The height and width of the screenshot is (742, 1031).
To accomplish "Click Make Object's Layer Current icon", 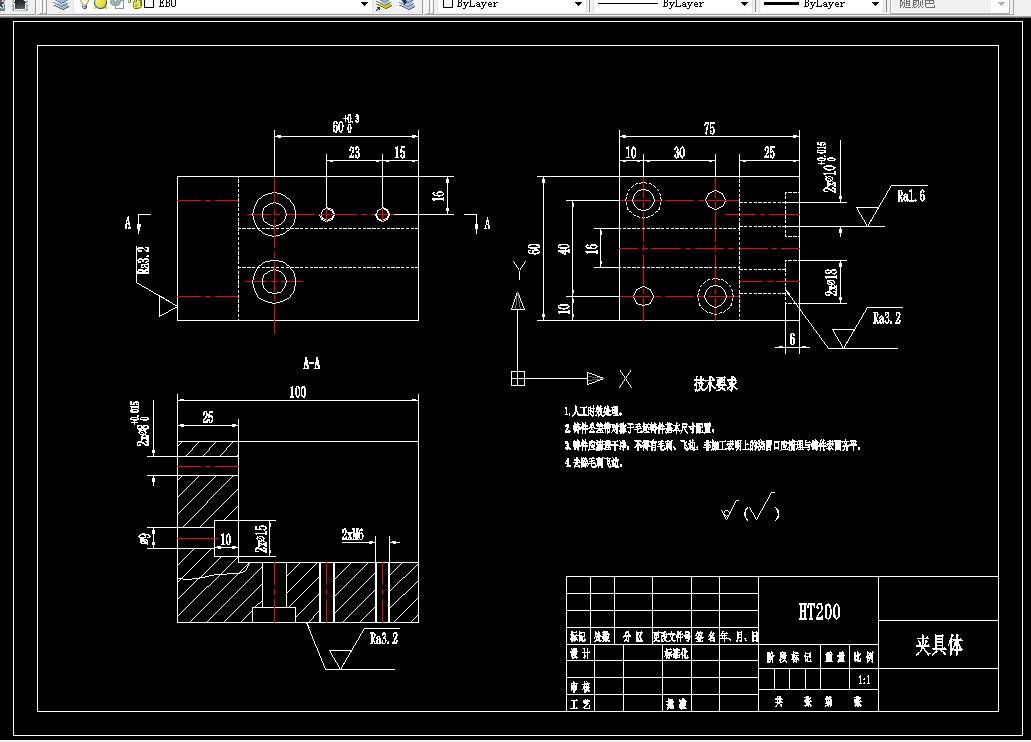I will click(x=383, y=4).
